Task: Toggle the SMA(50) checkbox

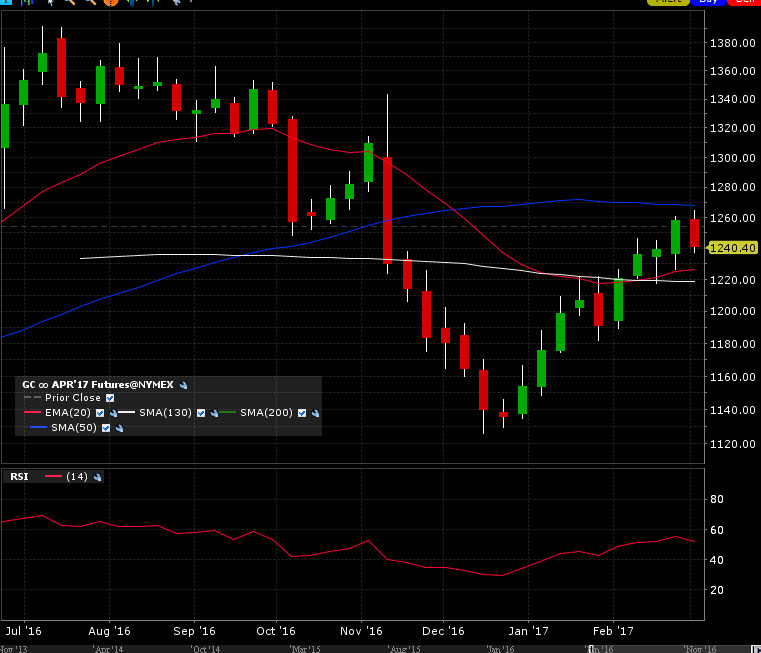Action: point(106,428)
